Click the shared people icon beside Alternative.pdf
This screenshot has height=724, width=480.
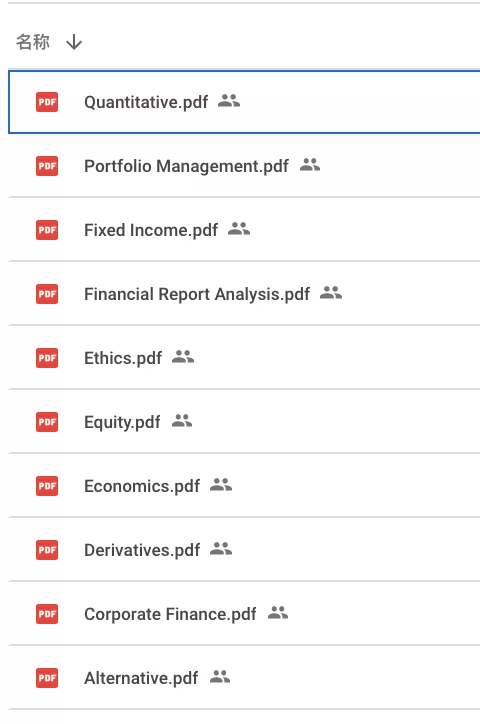220,677
